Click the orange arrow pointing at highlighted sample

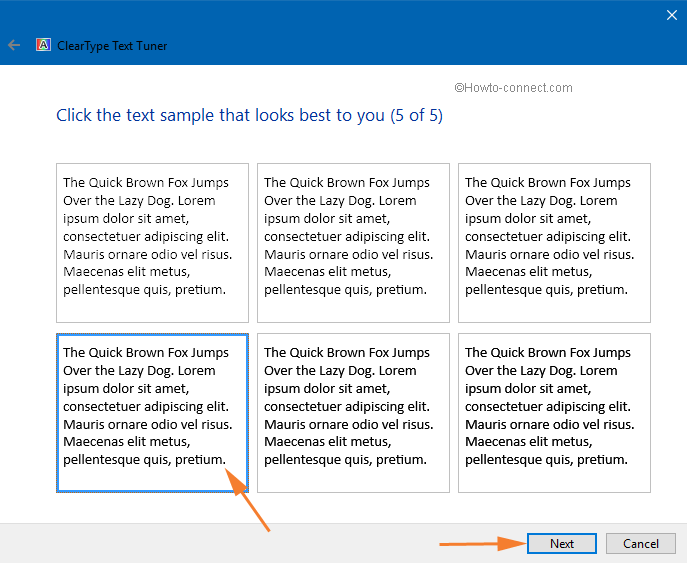248,500
